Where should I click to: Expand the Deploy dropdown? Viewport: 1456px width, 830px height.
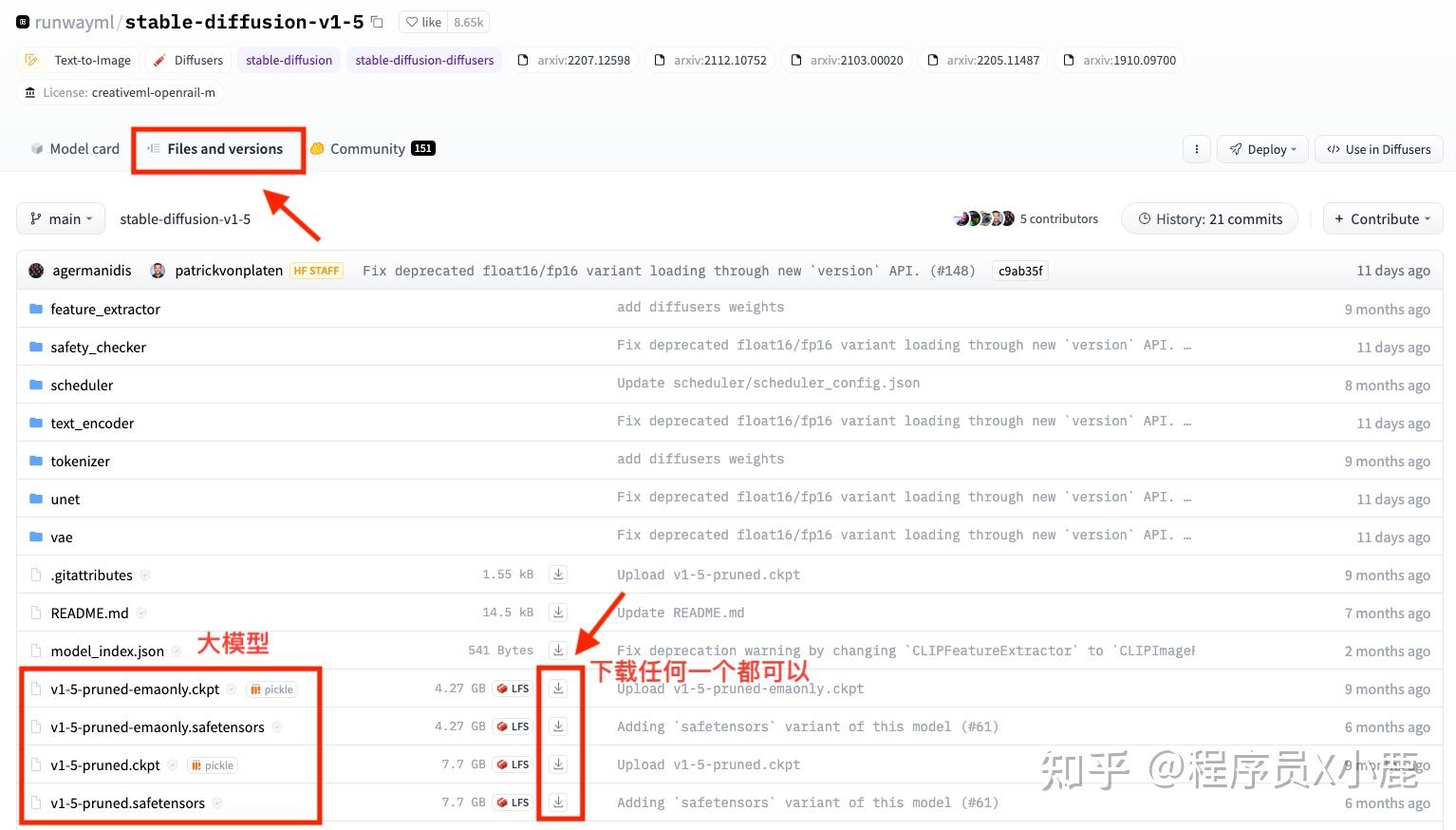(x=1261, y=148)
